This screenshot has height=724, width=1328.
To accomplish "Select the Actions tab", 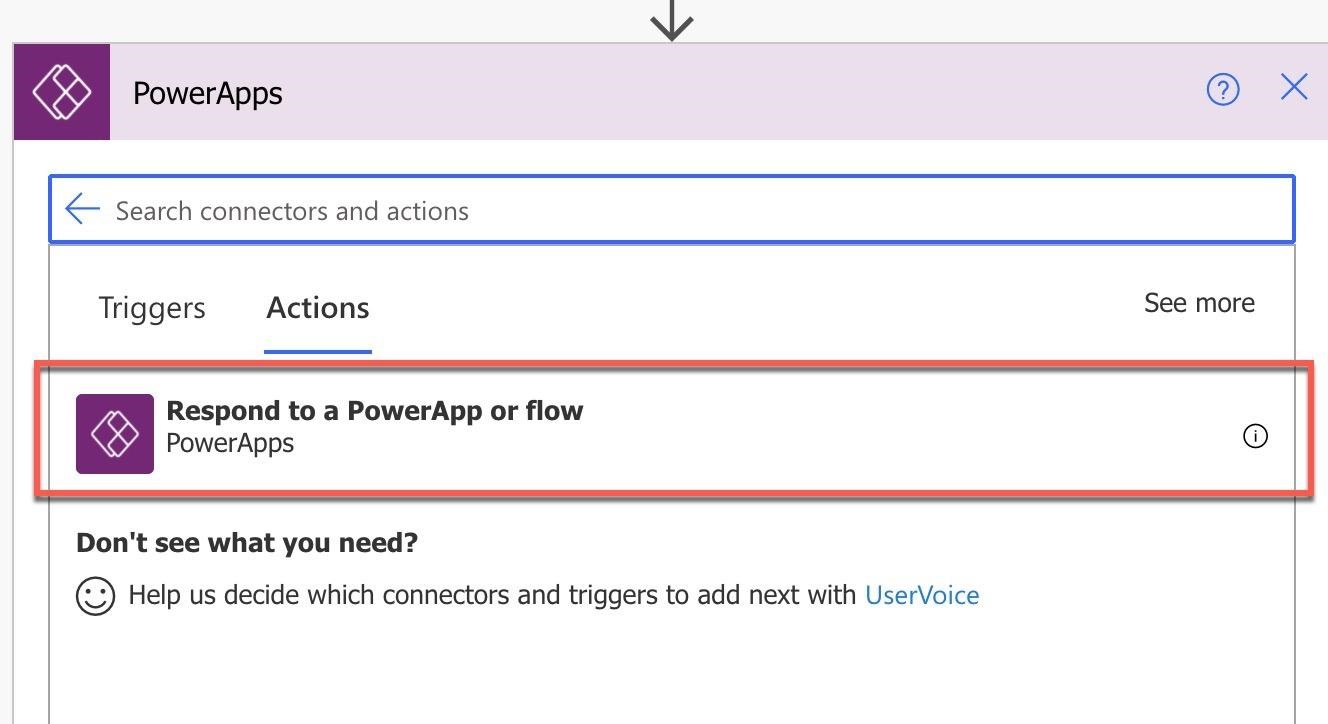I will pos(318,307).
